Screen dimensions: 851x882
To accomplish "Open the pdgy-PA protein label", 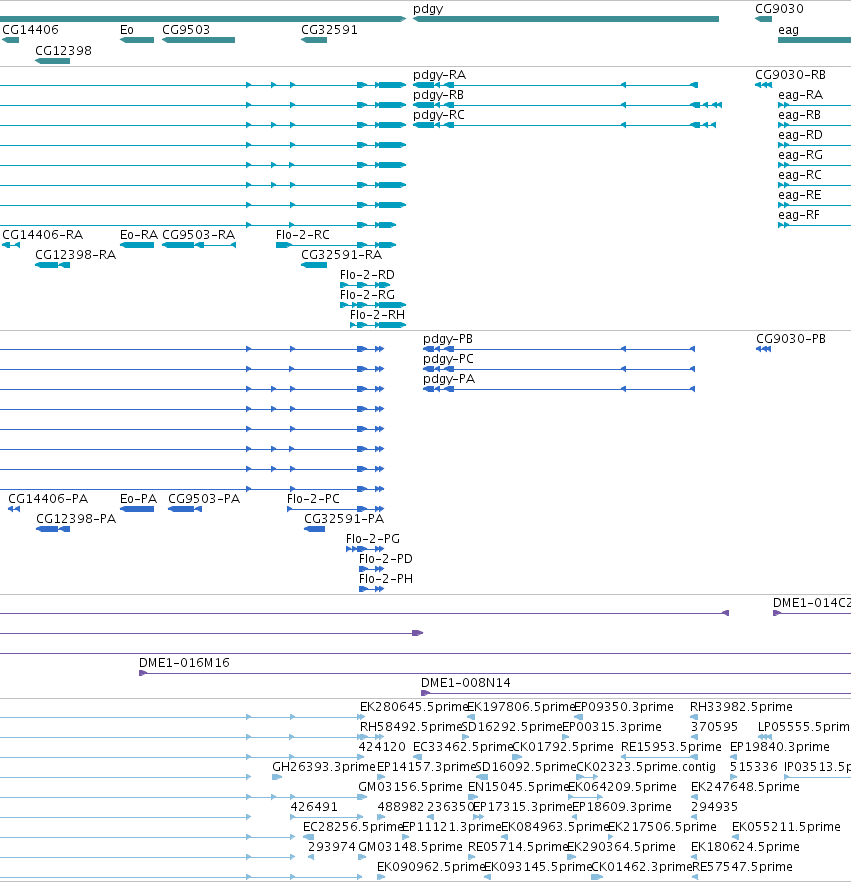I will coord(449,379).
